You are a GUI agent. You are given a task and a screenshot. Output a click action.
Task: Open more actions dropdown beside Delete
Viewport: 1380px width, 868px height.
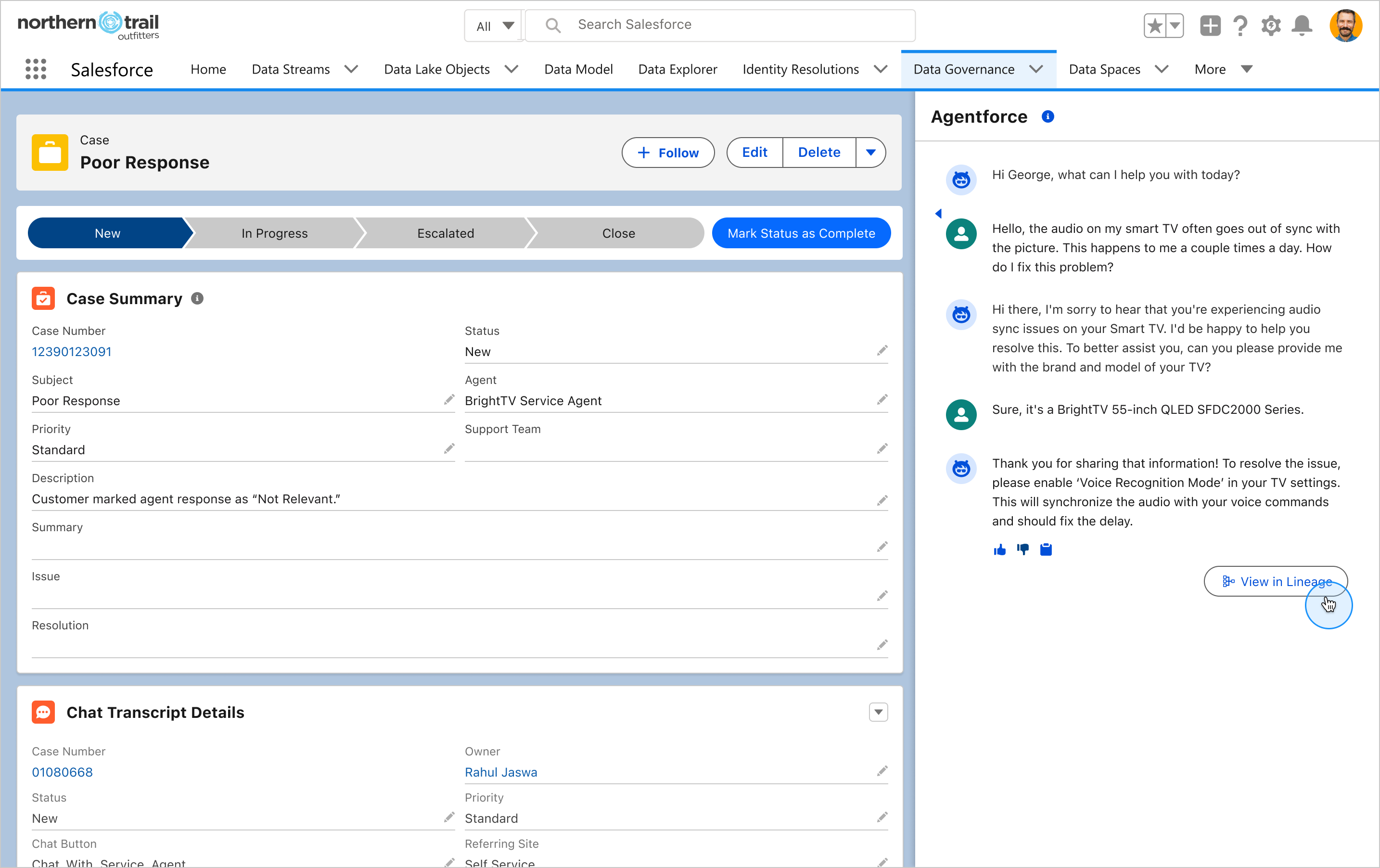870,153
